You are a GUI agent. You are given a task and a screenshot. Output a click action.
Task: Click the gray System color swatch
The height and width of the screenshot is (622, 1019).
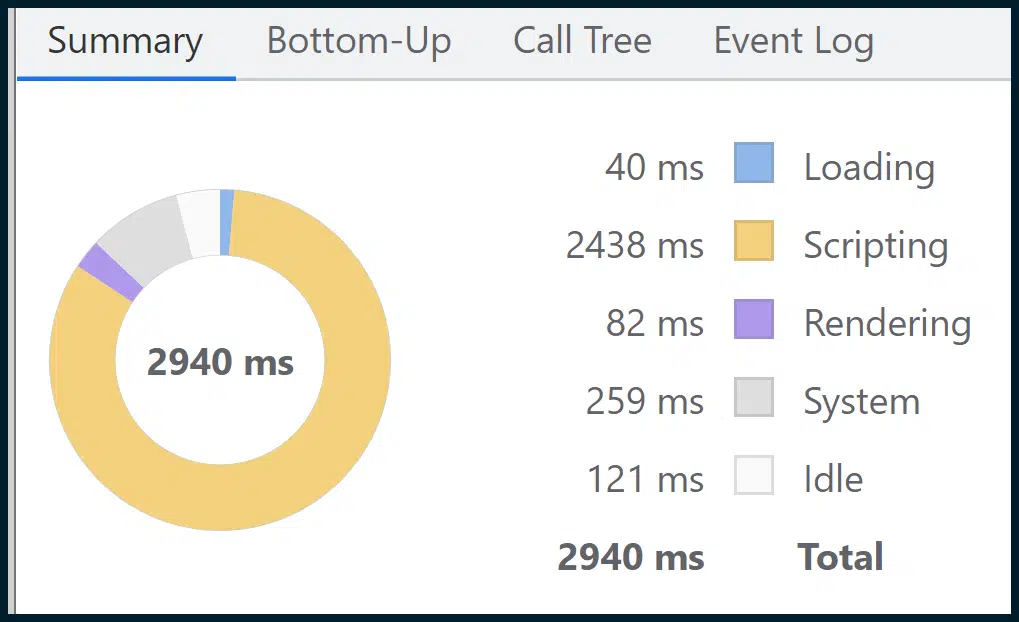point(754,398)
